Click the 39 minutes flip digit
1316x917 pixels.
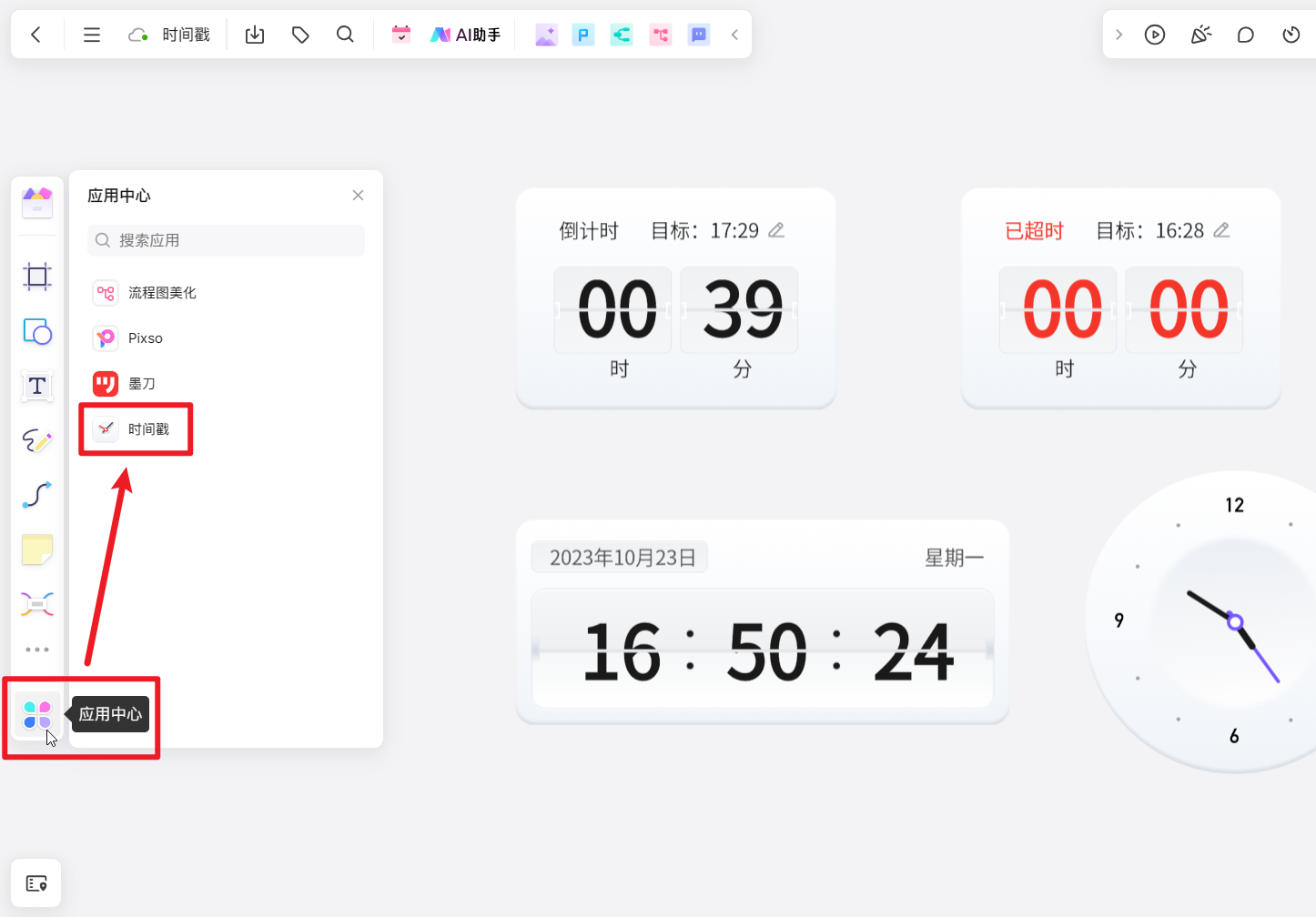[740, 310]
